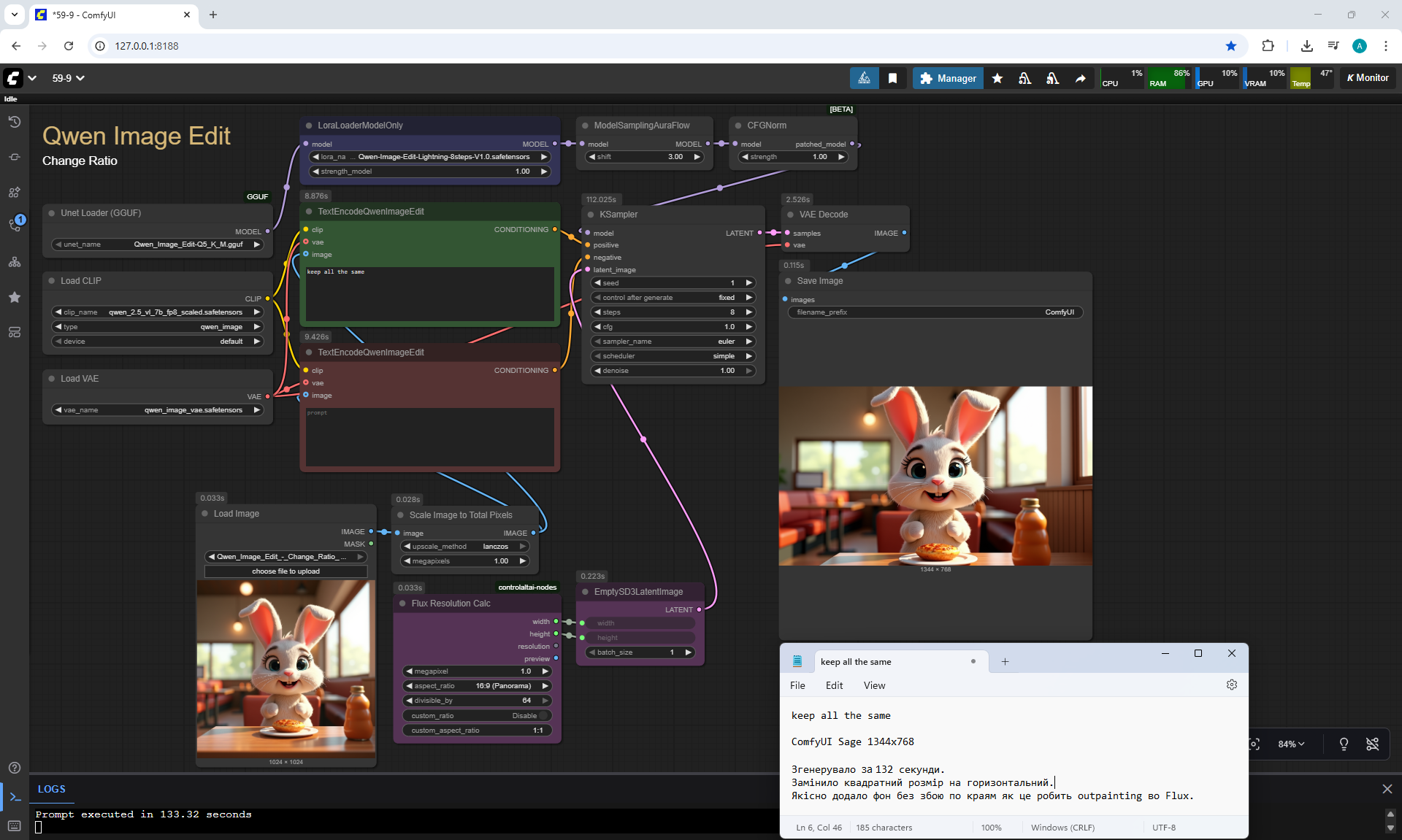The height and width of the screenshot is (840, 1402).
Task: Toggle link visibility icon at bottom right
Action: coord(1373,744)
